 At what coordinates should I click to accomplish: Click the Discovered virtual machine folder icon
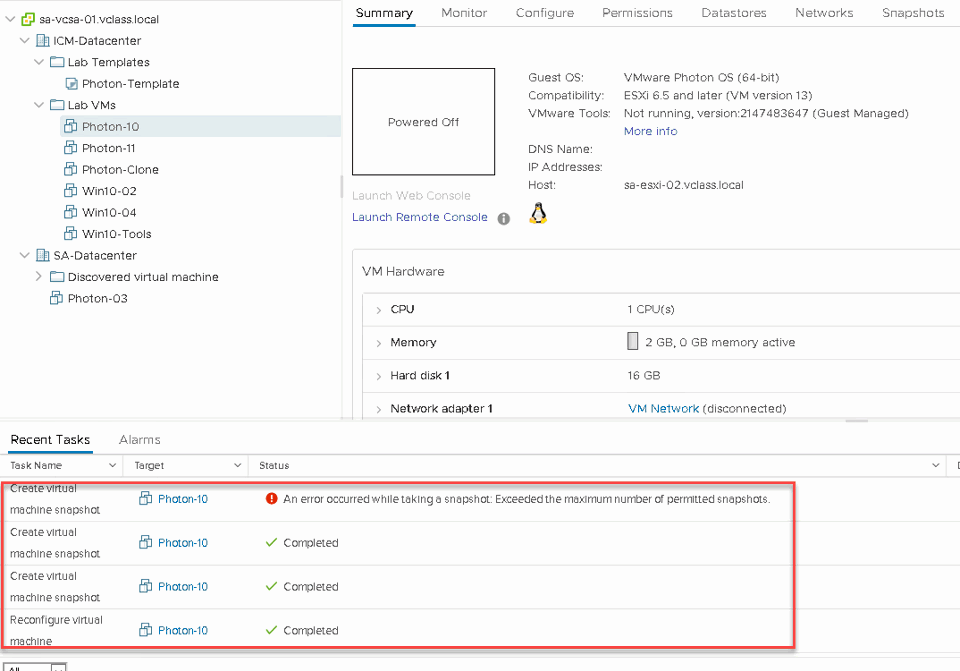pos(57,277)
